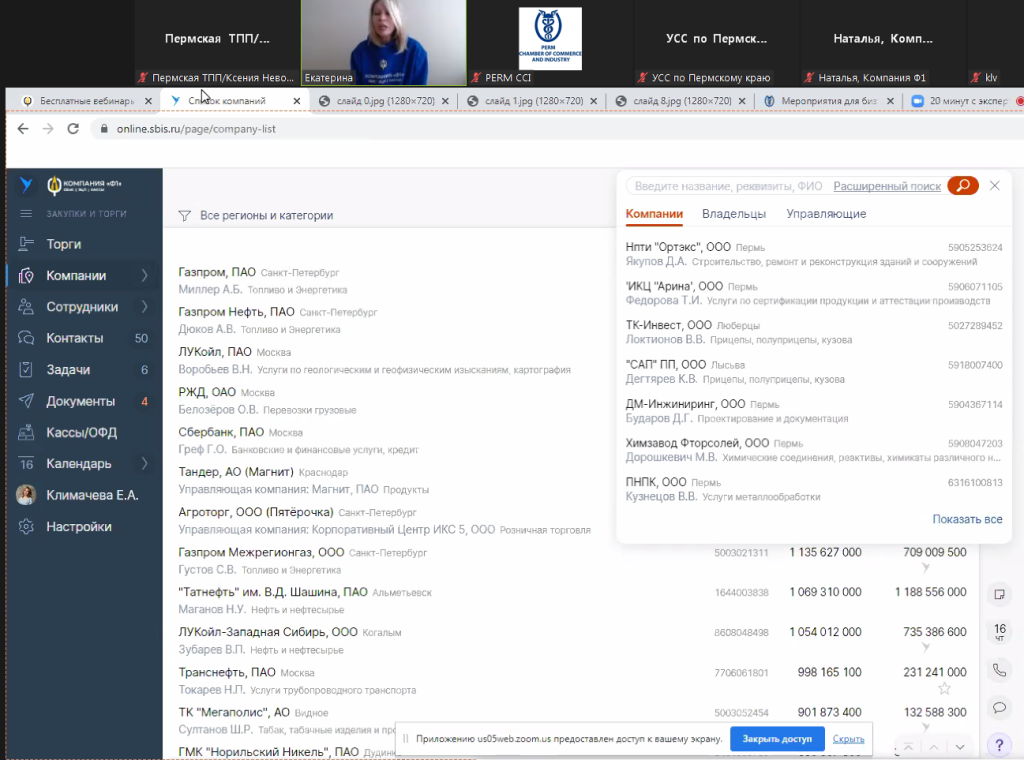Open the Календарь sidebar icon
Image resolution: width=1024 pixels, height=760 pixels.
[x=26, y=464]
